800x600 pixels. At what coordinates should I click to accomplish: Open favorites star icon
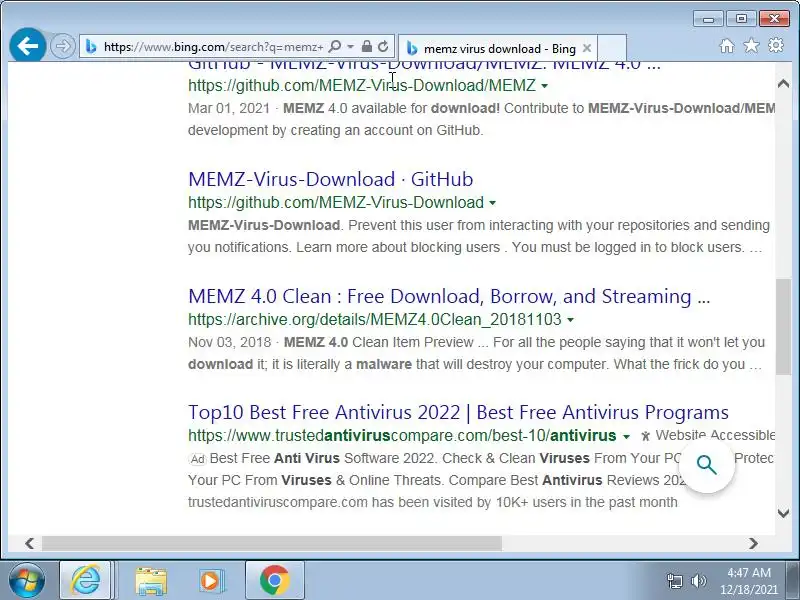pos(751,46)
